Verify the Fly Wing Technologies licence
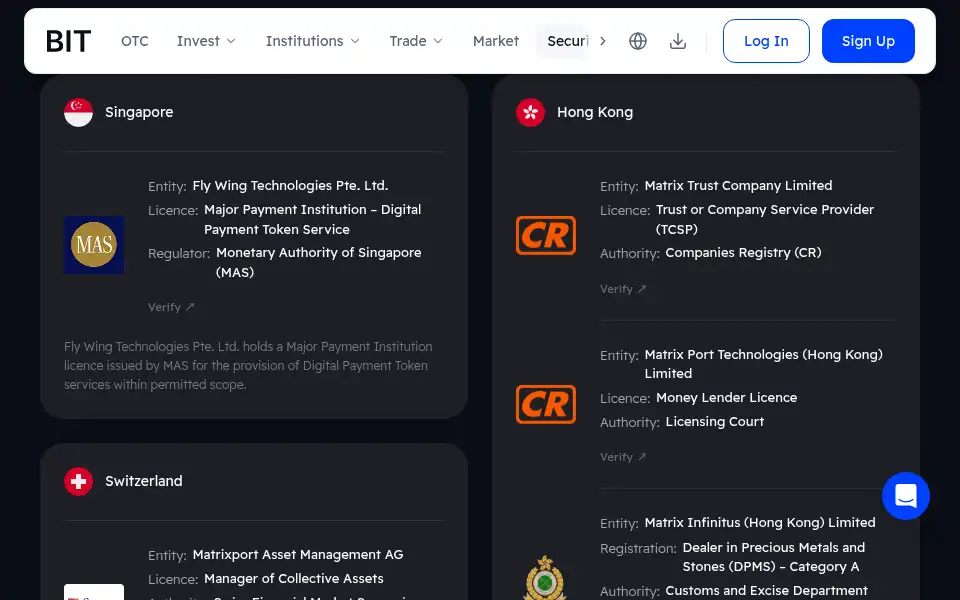This screenshot has width=960, height=600. (171, 307)
